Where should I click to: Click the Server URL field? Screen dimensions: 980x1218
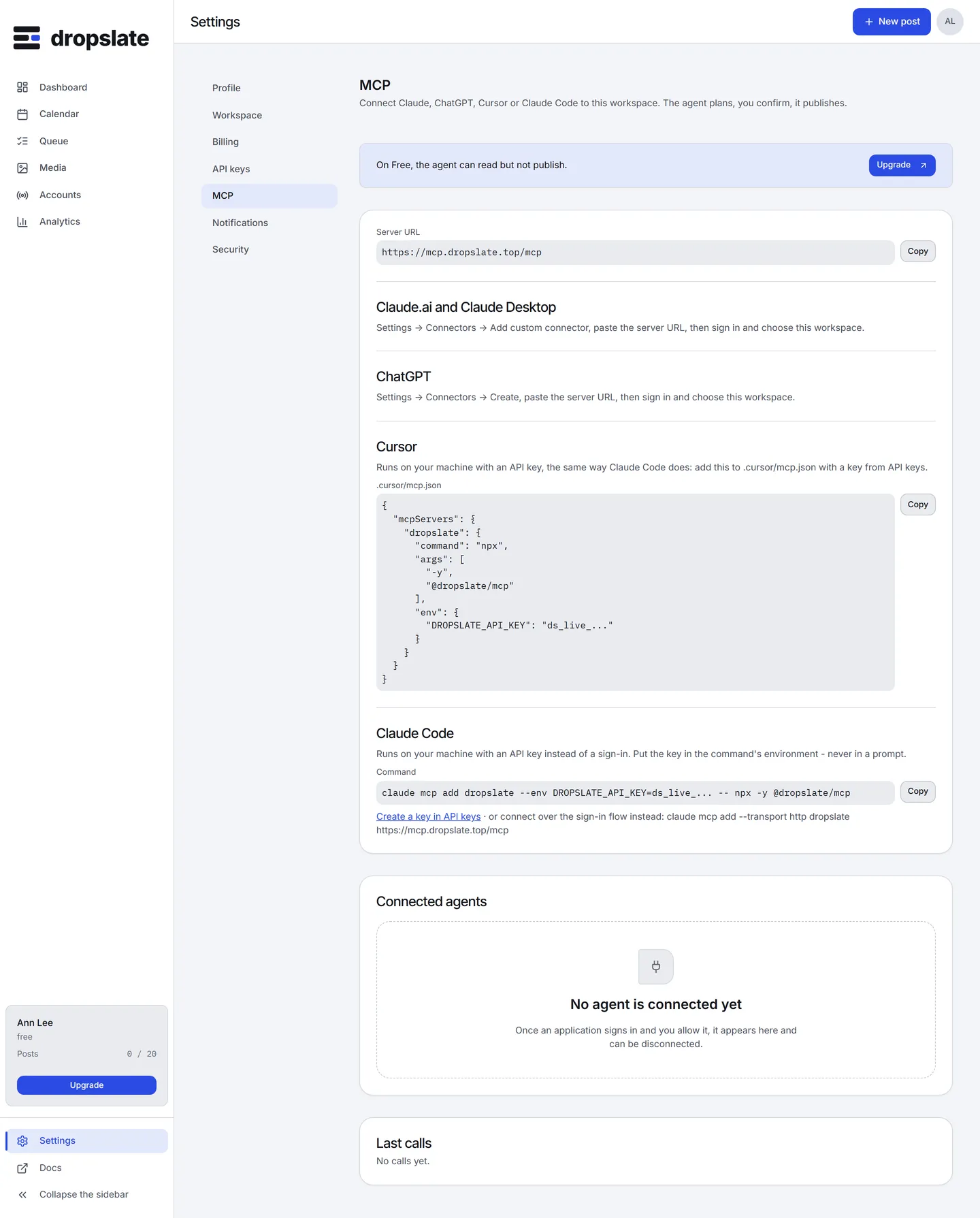[x=635, y=253]
